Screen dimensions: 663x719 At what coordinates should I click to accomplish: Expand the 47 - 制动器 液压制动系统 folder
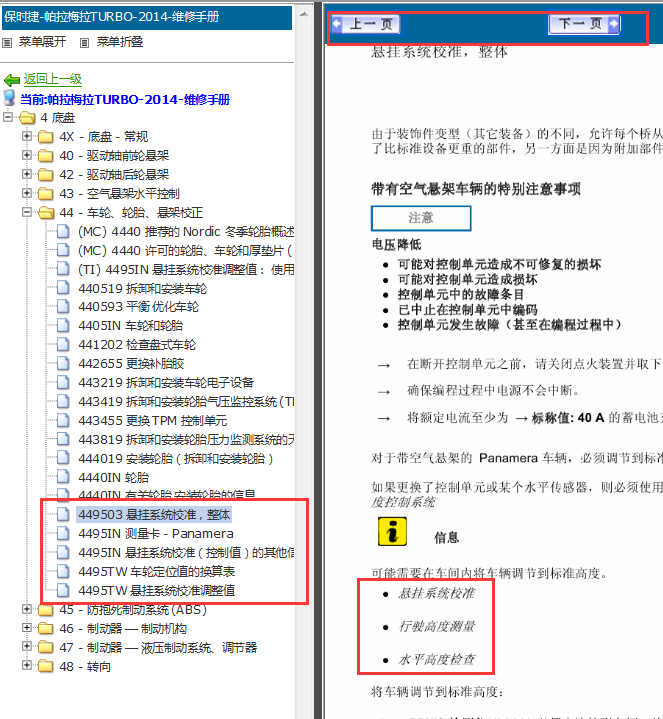tap(27, 647)
